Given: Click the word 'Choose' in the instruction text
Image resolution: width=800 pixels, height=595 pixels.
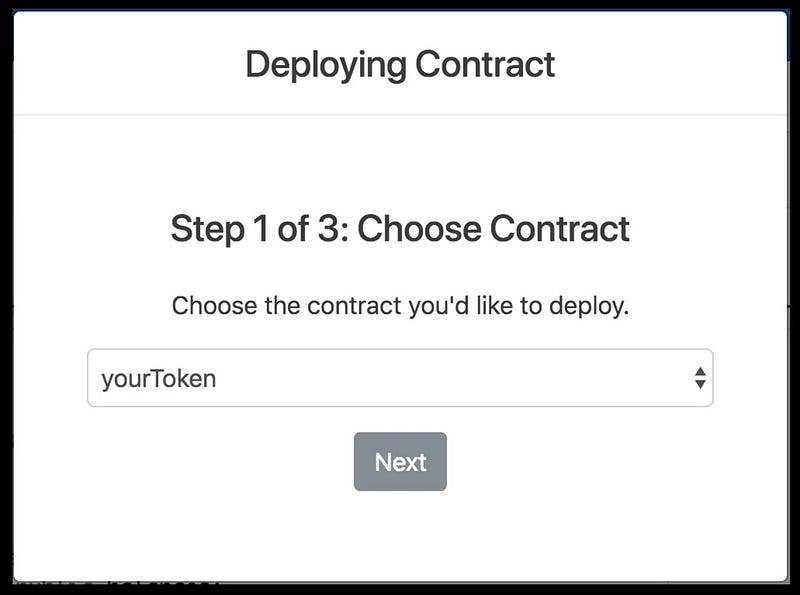Looking at the screenshot, I should coord(215,306).
